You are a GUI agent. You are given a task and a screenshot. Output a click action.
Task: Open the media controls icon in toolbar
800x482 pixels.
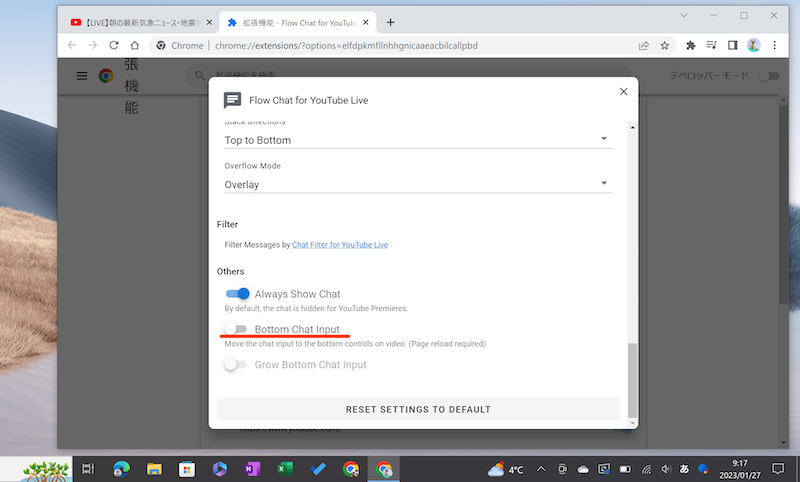[x=712, y=45]
